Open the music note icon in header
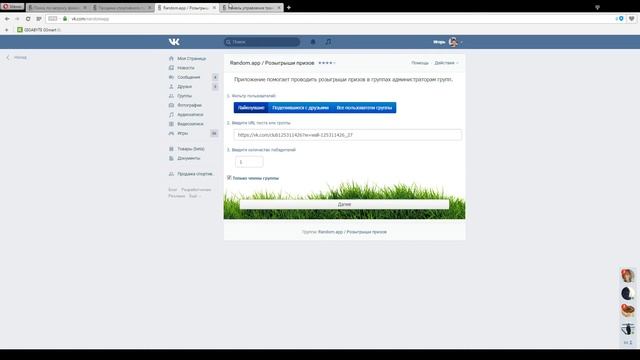 pyautogui.click(x=329, y=42)
